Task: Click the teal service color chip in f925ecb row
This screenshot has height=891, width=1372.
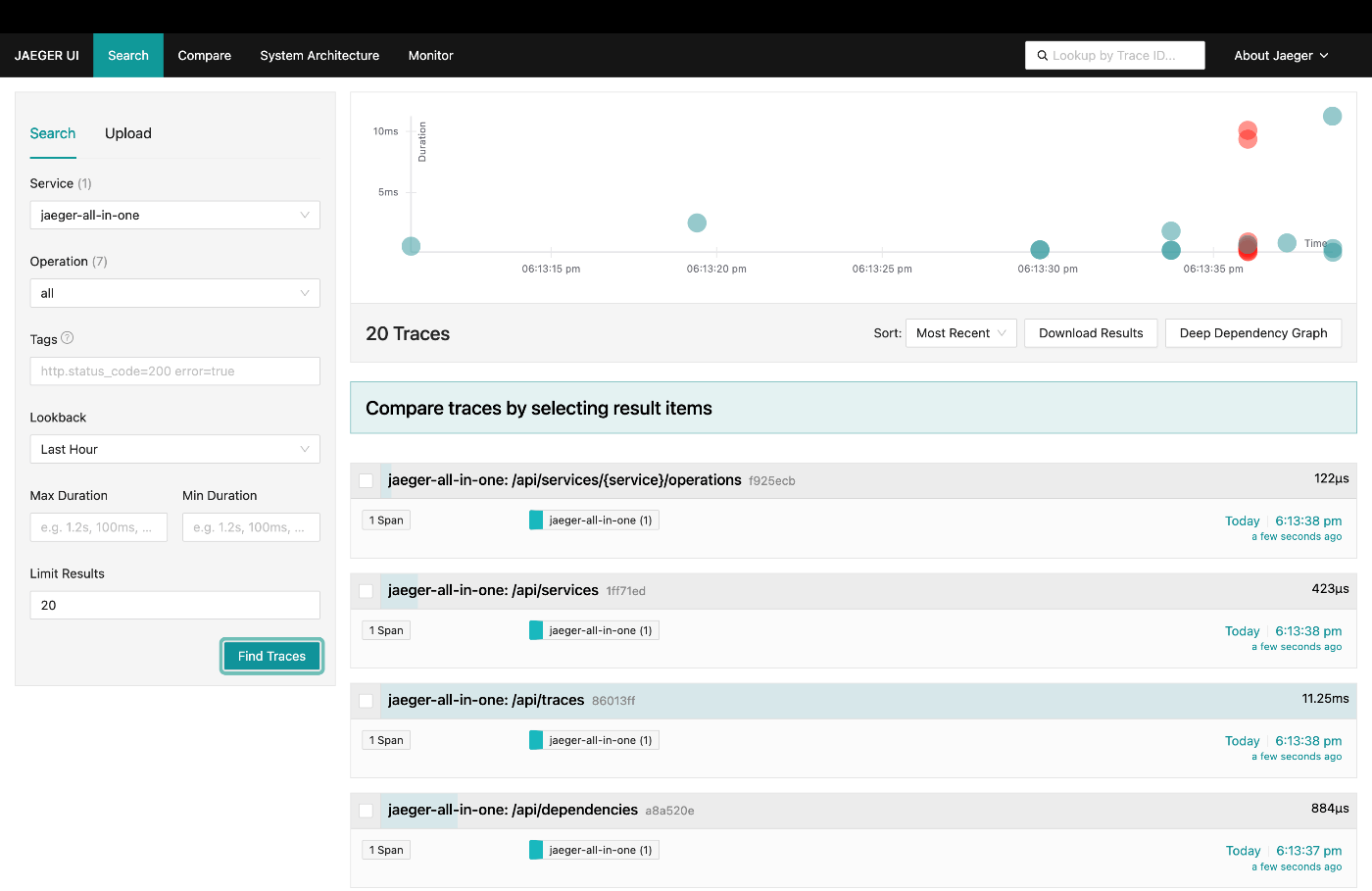Action: click(536, 520)
